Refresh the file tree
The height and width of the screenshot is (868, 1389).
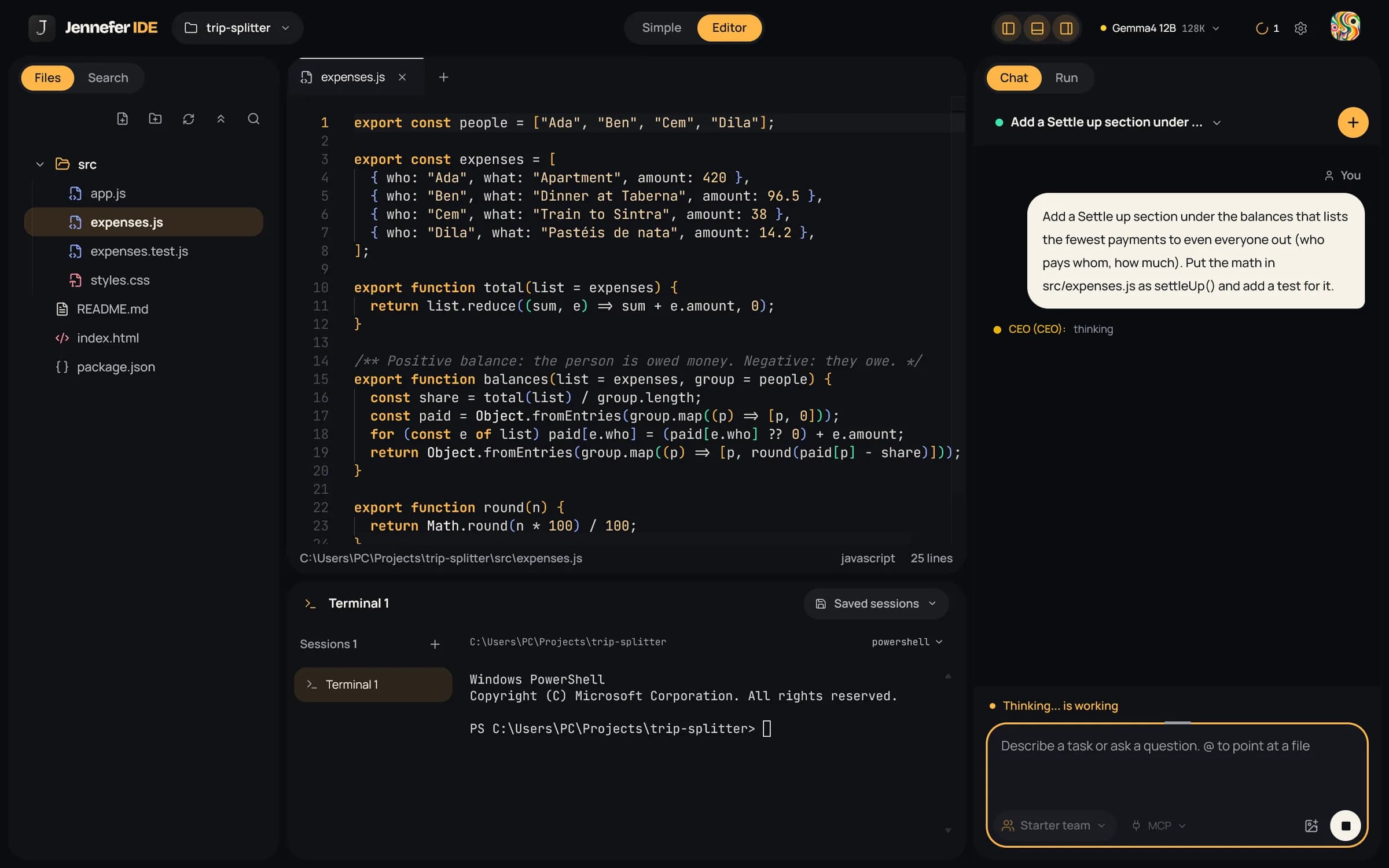(x=188, y=119)
